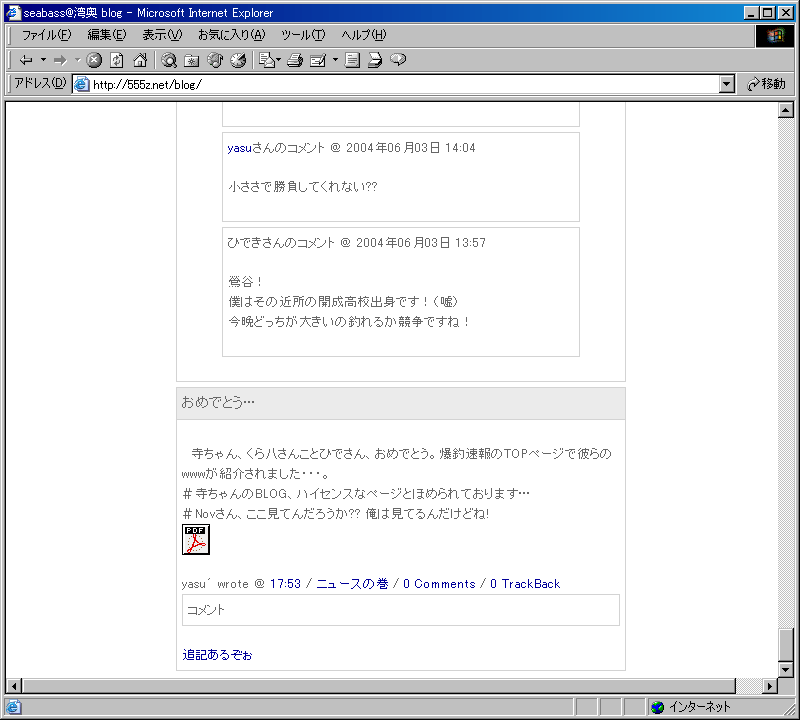Viewport: 800px width, 720px height.
Task: Click the アドレス(D) label
Action: click(40, 83)
